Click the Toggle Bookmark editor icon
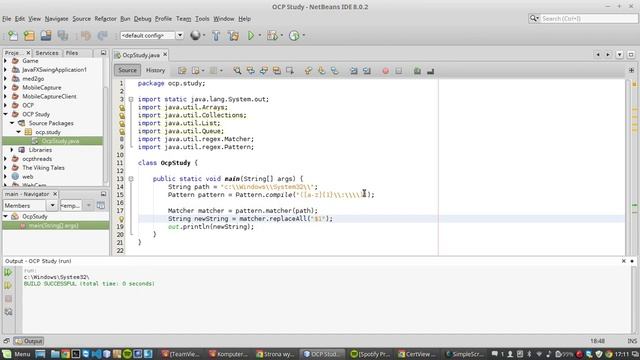 [x=335, y=71]
